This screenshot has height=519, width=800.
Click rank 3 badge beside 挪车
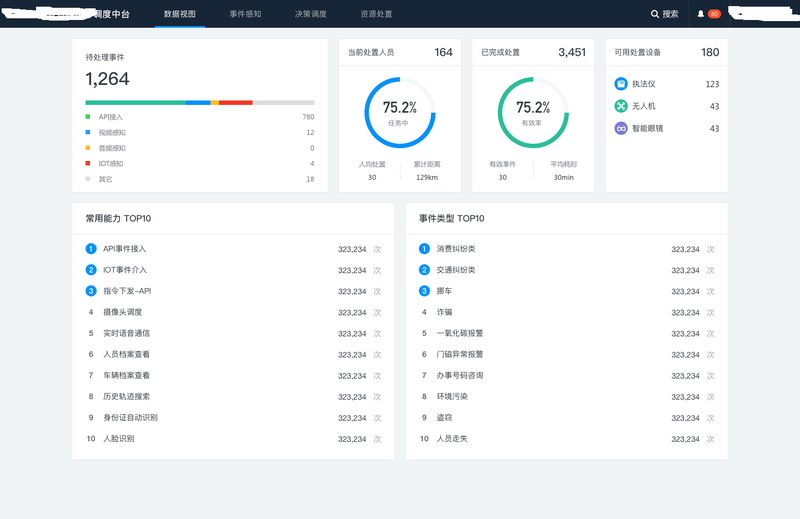pyautogui.click(x=424, y=291)
